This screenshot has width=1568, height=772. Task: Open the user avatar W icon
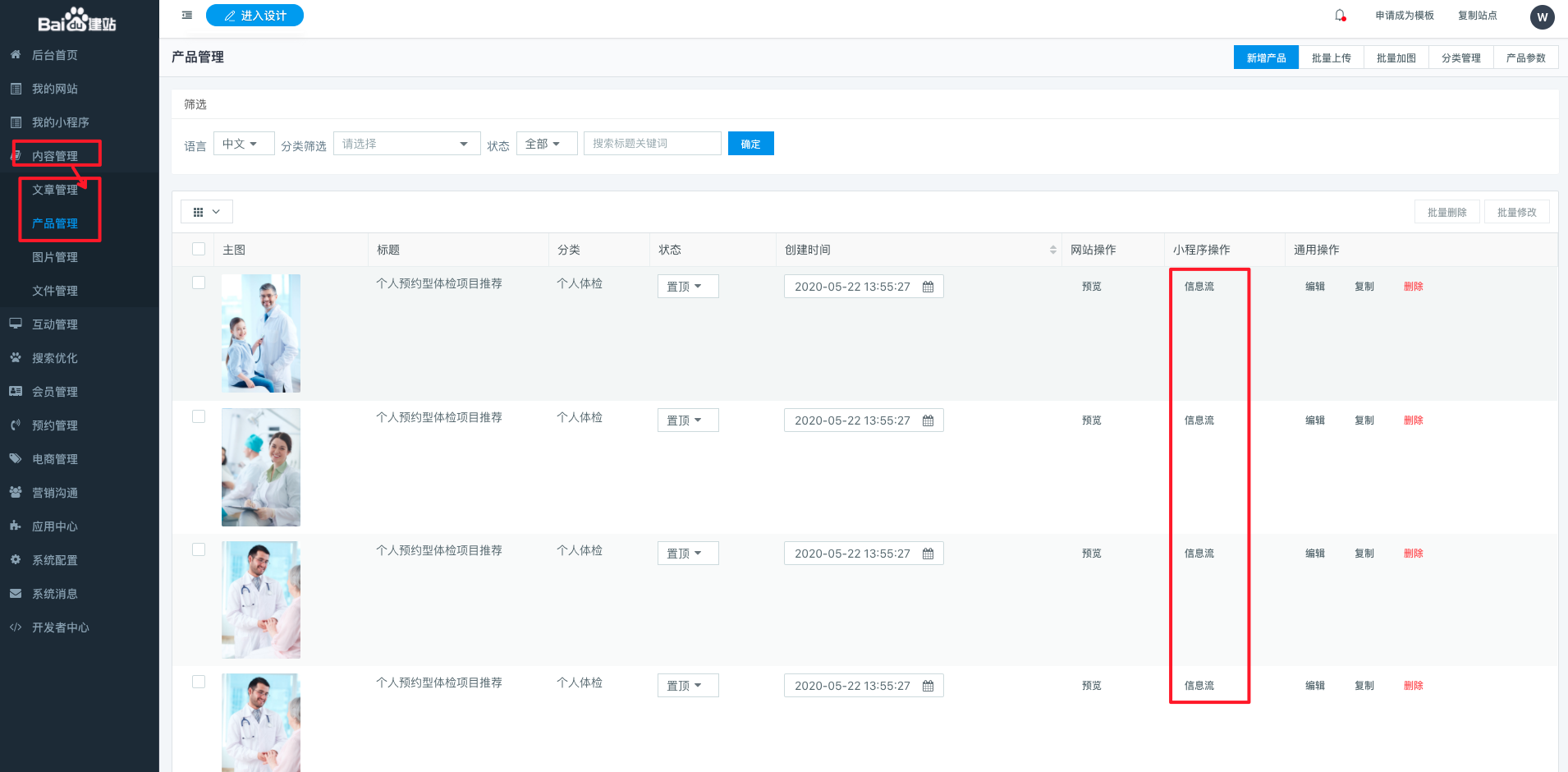1542,16
